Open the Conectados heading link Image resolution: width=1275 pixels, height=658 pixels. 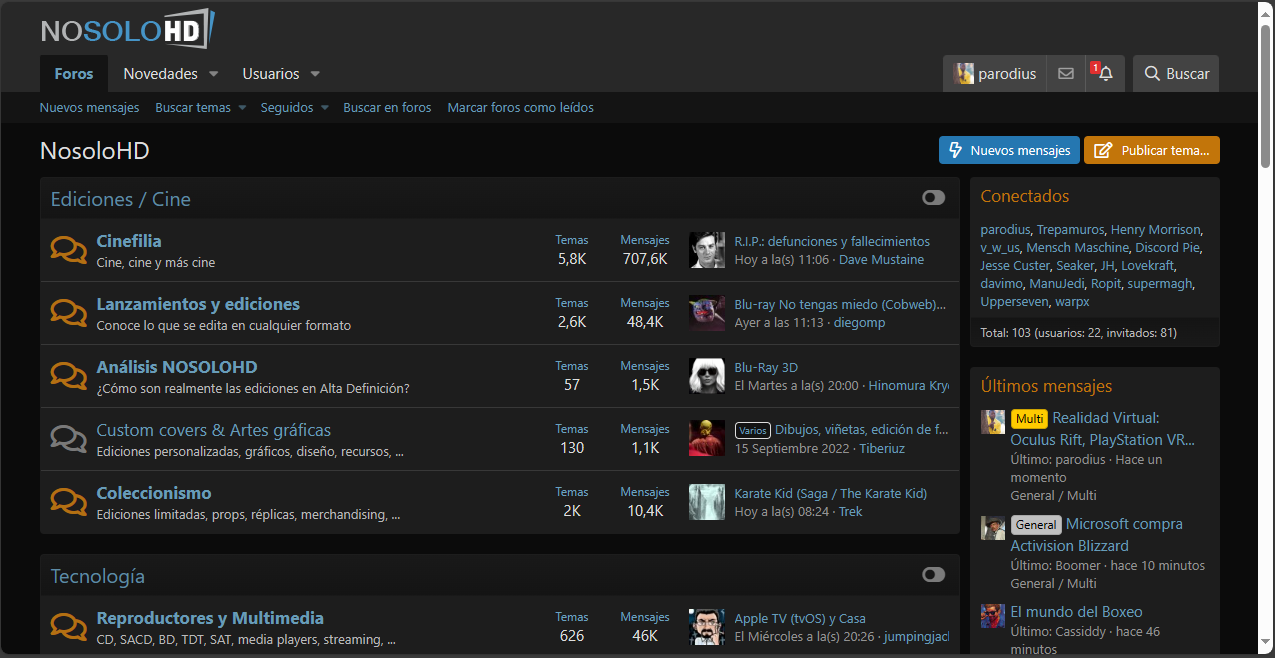point(1025,196)
